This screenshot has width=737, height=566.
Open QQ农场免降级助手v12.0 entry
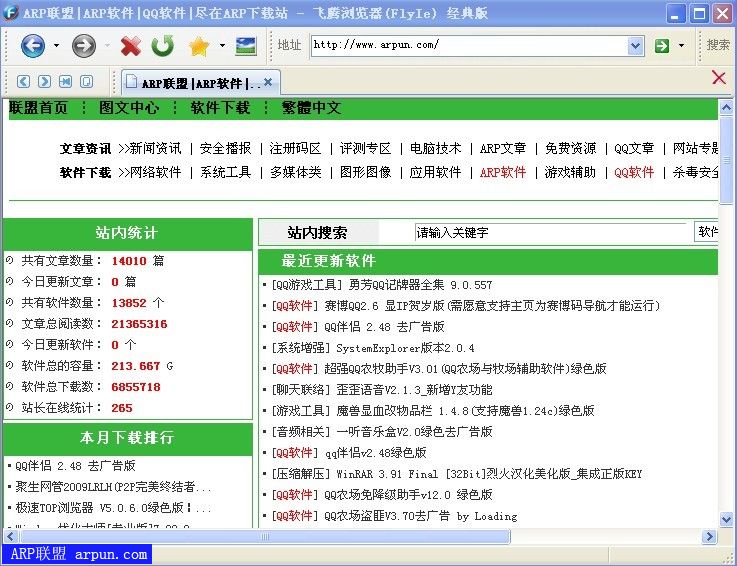click(x=408, y=495)
